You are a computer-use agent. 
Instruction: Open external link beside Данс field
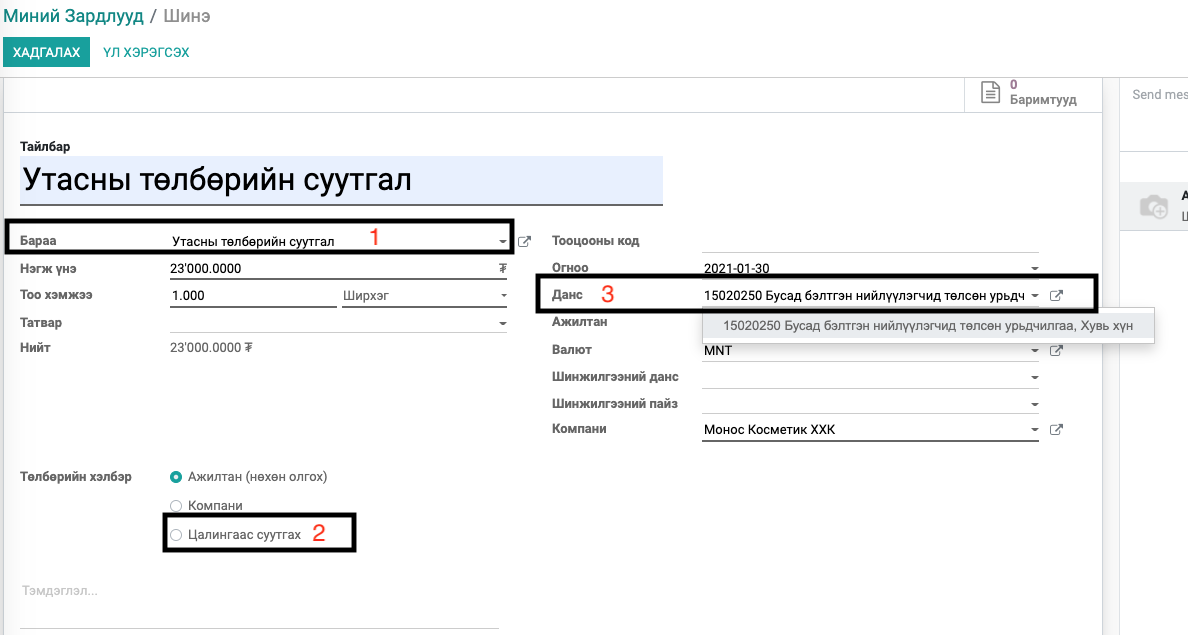(1056, 296)
